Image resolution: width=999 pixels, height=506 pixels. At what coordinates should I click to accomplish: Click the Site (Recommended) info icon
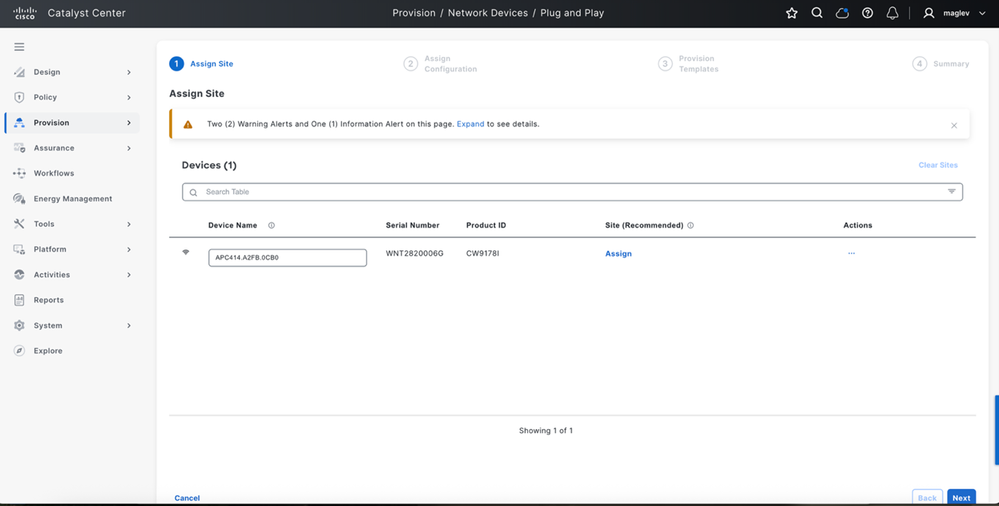tap(691, 226)
